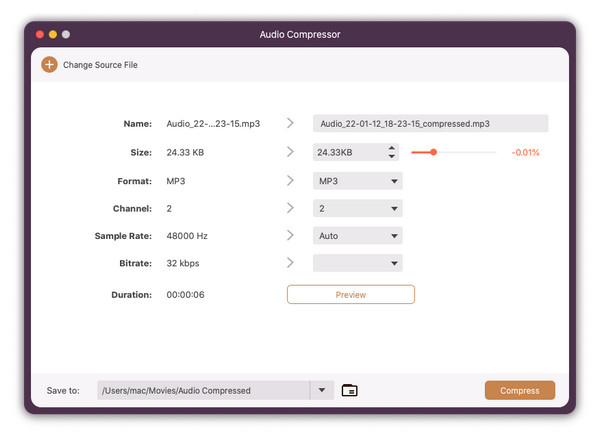The image size is (600, 441).
Task: Close the Audio Compressor window with red button
Action: pyautogui.click(x=40, y=34)
